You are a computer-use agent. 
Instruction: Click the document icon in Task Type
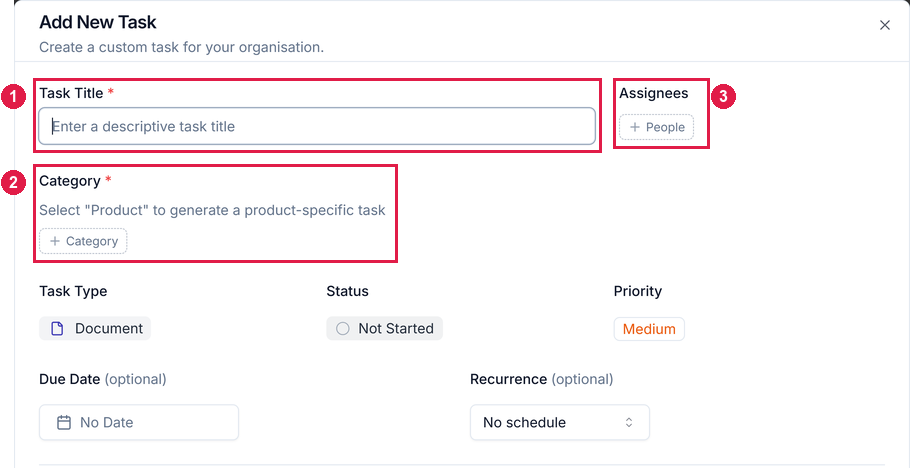click(x=57, y=329)
